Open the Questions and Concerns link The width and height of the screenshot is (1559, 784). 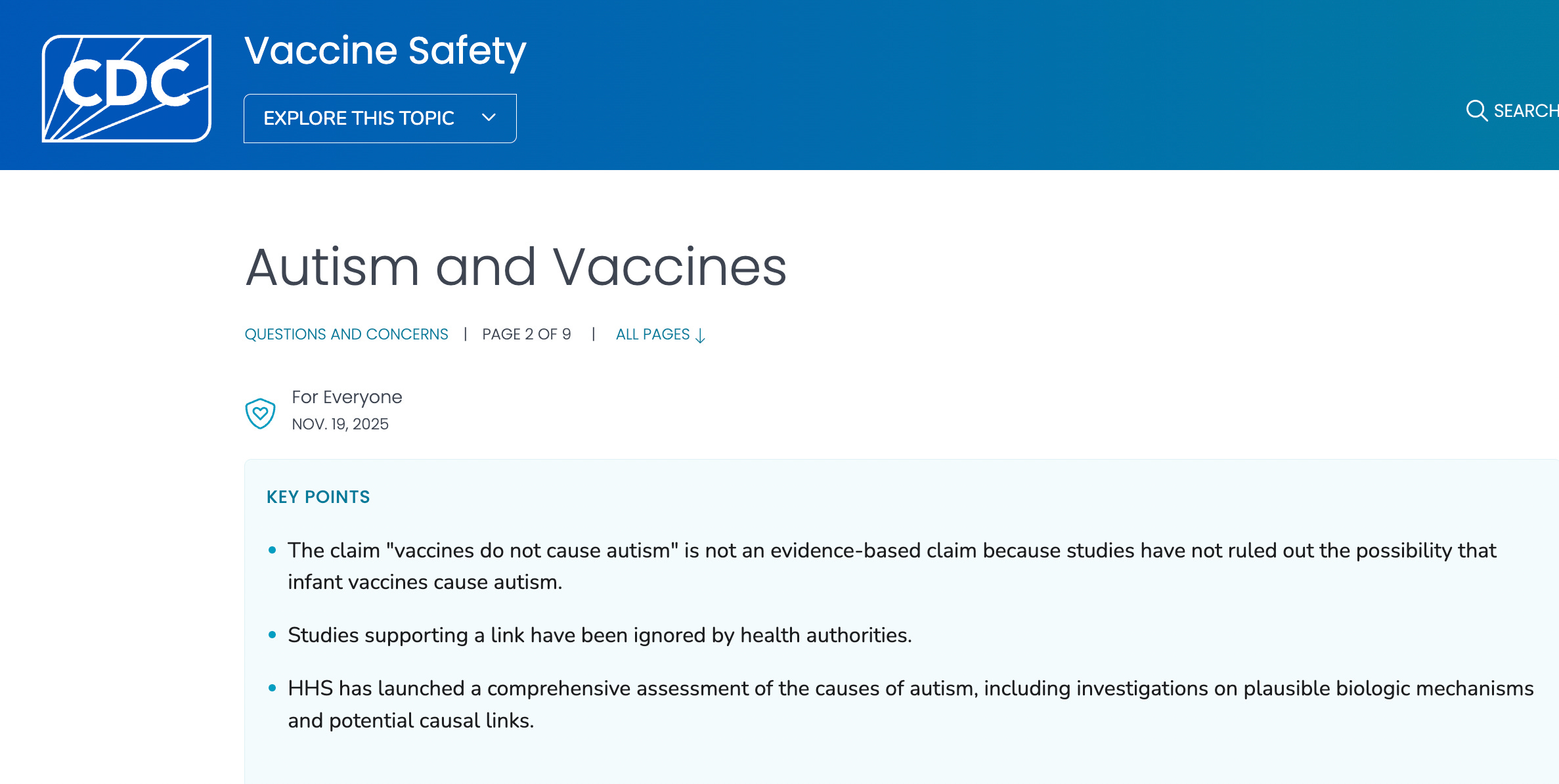point(346,334)
